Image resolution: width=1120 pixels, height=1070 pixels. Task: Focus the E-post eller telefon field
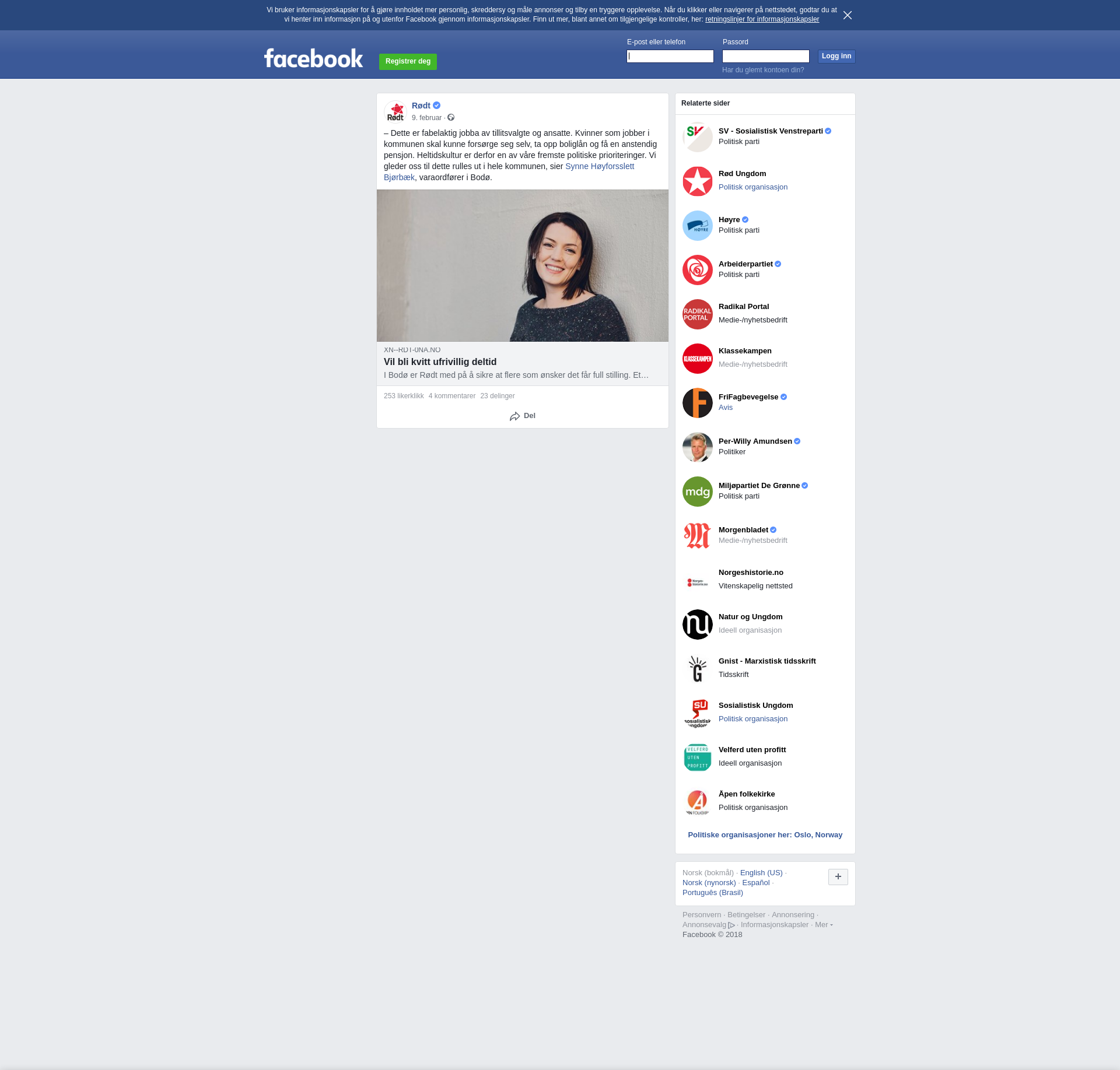pyautogui.click(x=670, y=56)
